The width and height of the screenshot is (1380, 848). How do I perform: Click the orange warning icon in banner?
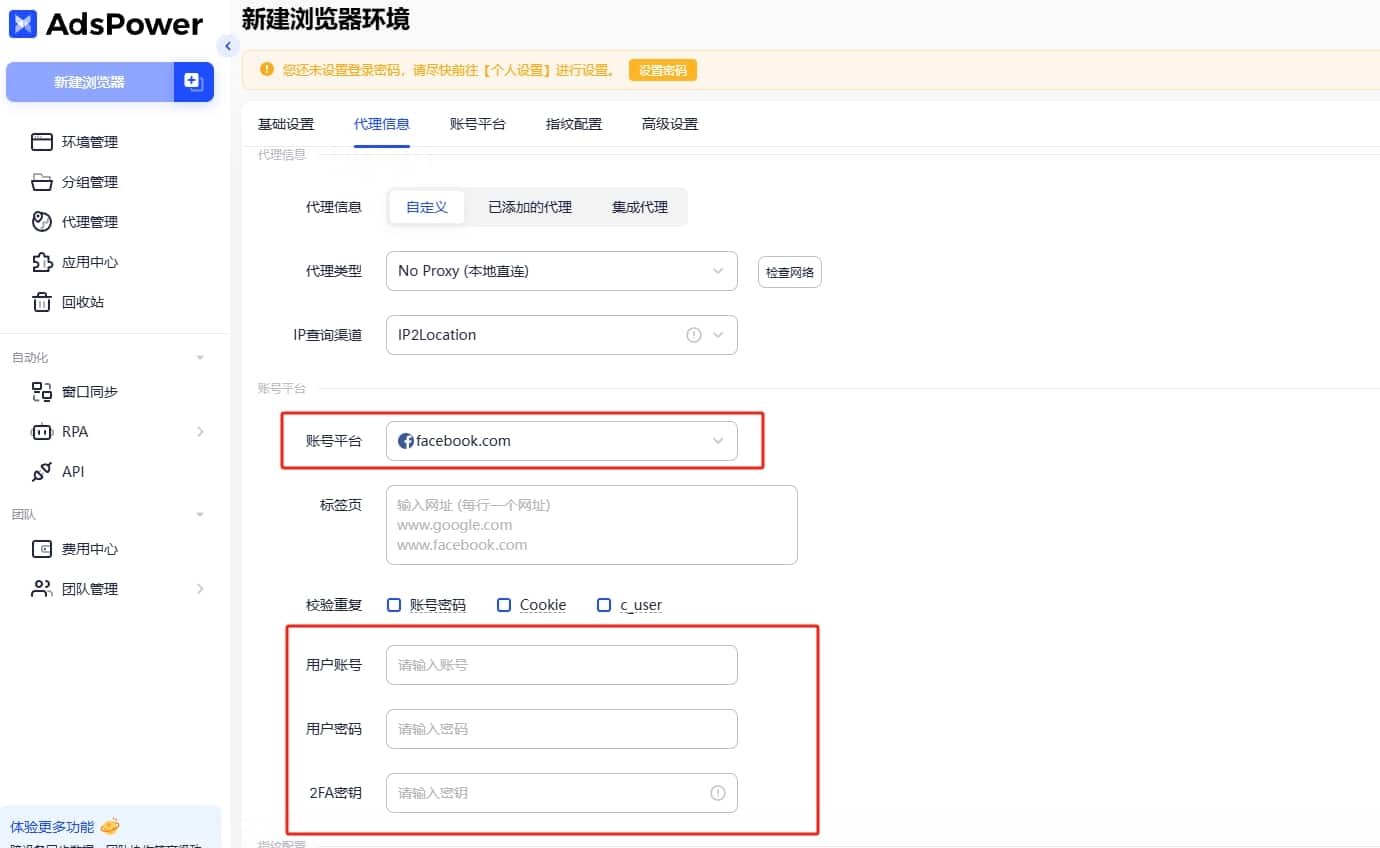coord(266,70)
